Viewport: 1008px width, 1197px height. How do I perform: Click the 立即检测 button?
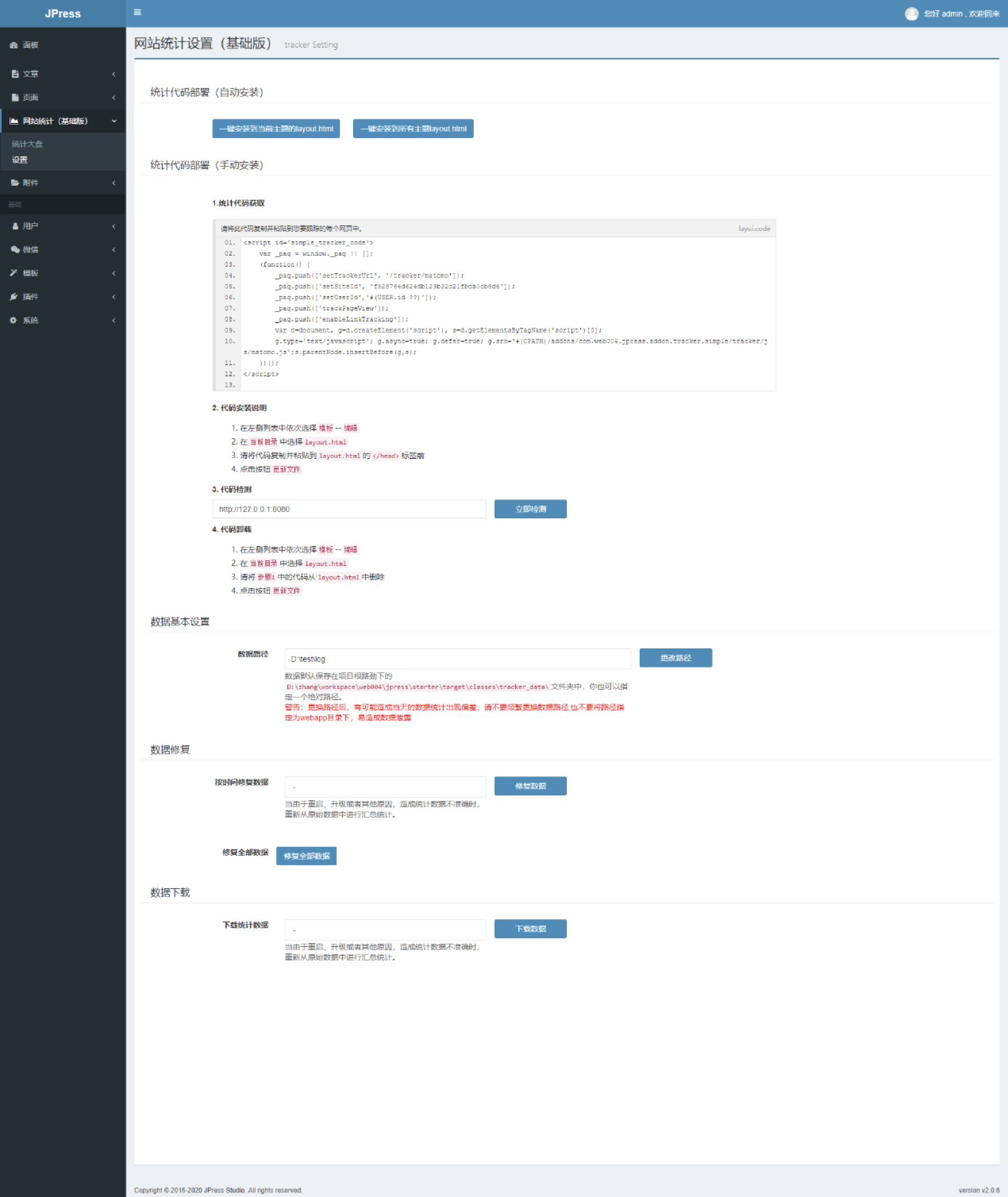pyautogui.click(x=530, y=509)
